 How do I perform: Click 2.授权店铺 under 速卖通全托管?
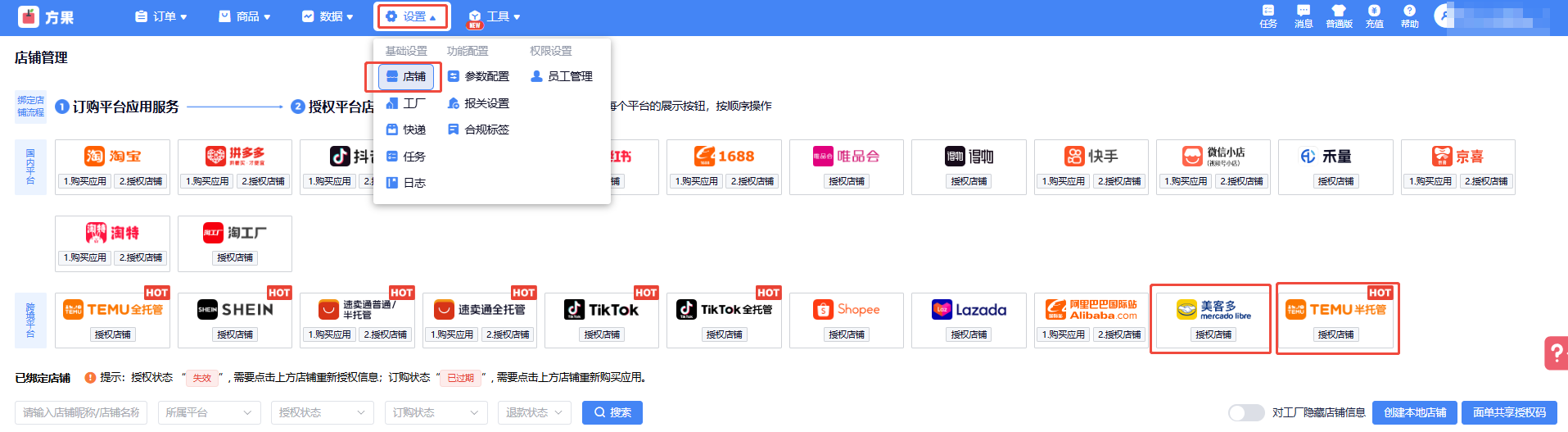(508, 334)
